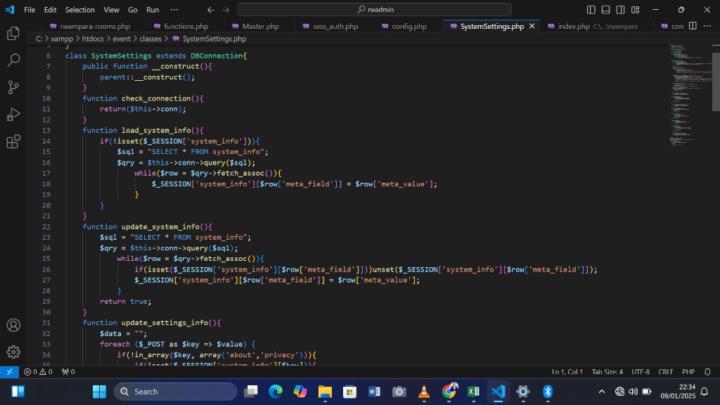
Task: Expand the 'classes' breadcrumb folder
Action: pos(150,38)
